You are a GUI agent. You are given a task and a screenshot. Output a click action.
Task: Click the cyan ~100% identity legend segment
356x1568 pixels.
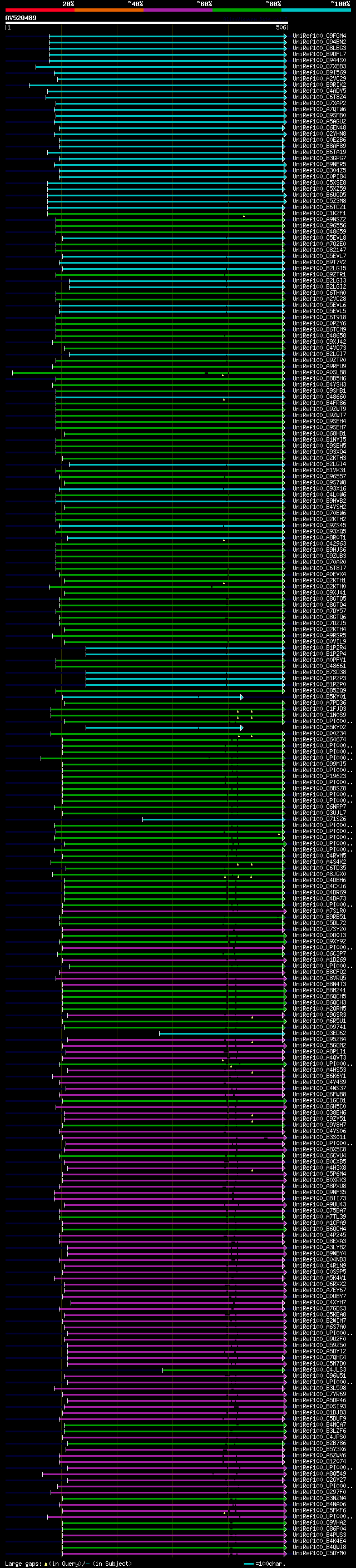click(x=316, y=11)
